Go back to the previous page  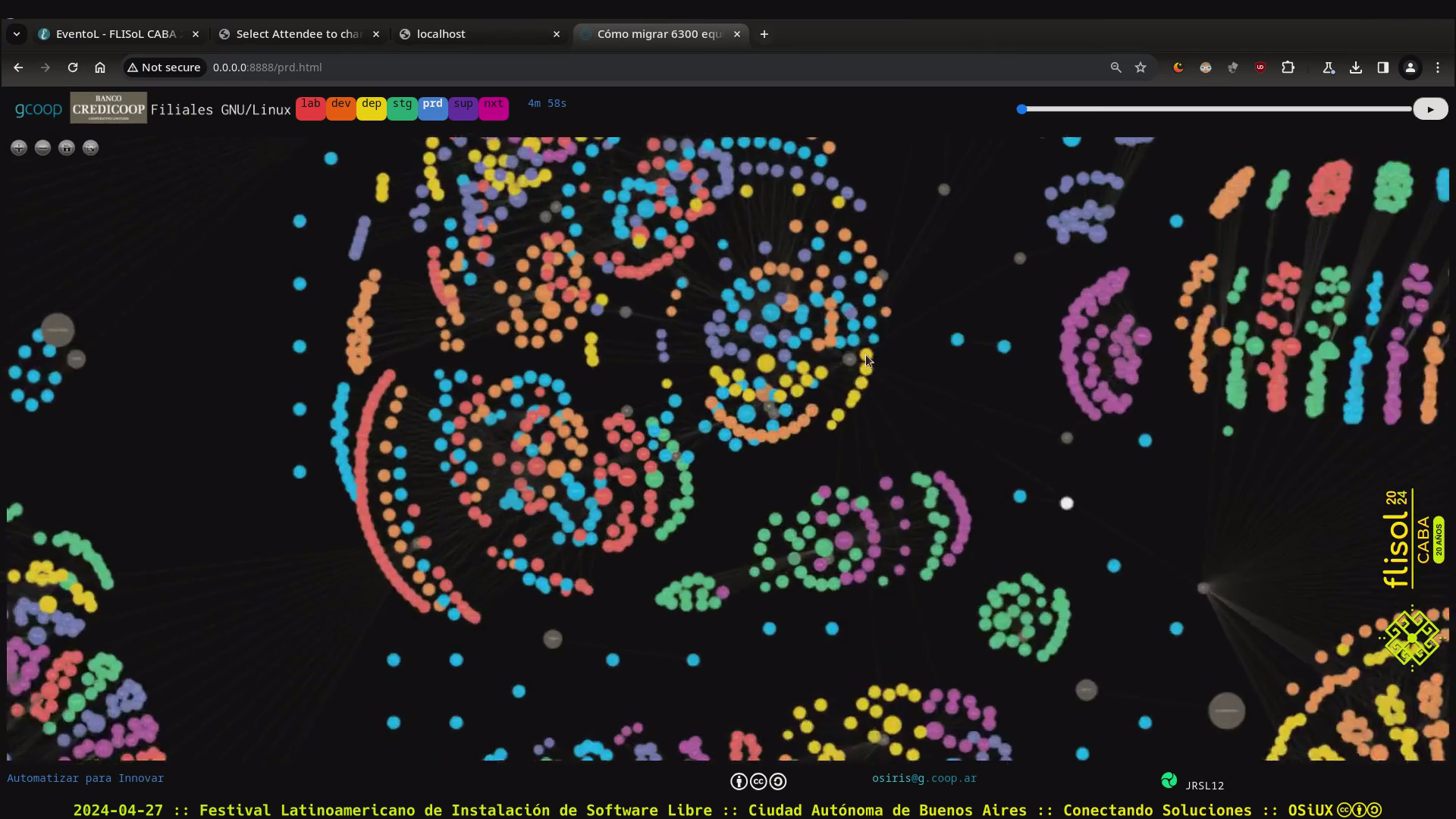[x=18, y=67]
